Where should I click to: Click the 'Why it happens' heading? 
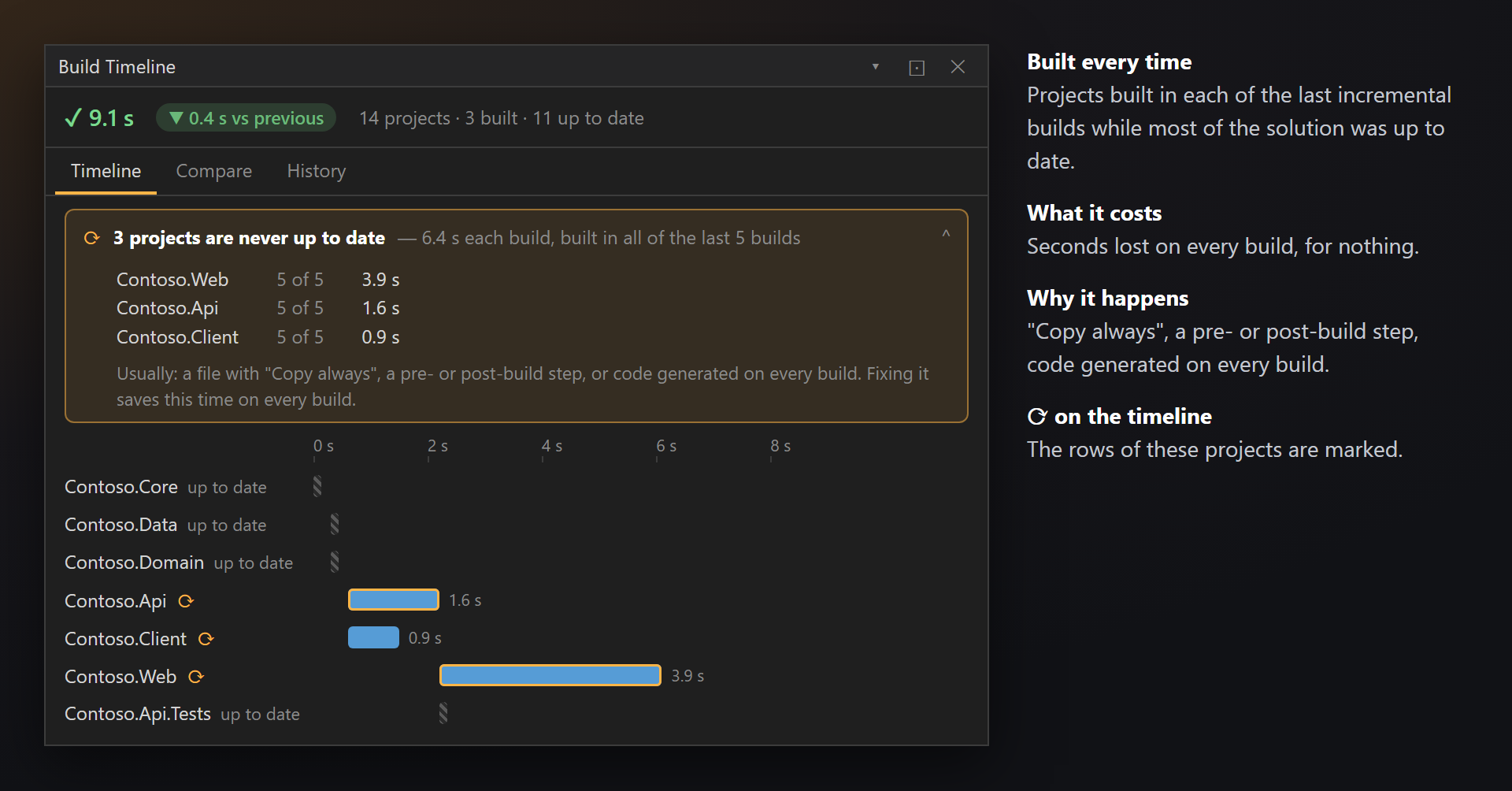coord(1108,299)
